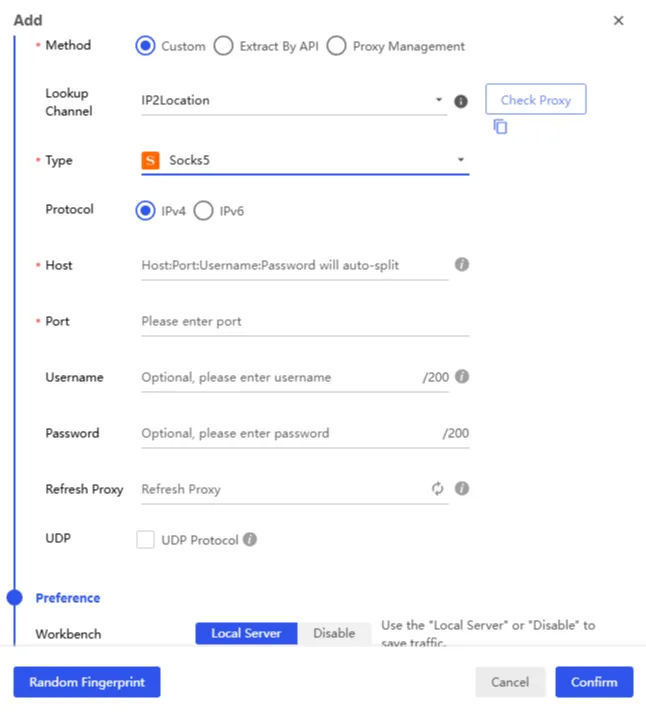This screenshot has height=712, width=646.
Task: Click the Workbench hint text about saving traffic
Action: click(488, 634)
